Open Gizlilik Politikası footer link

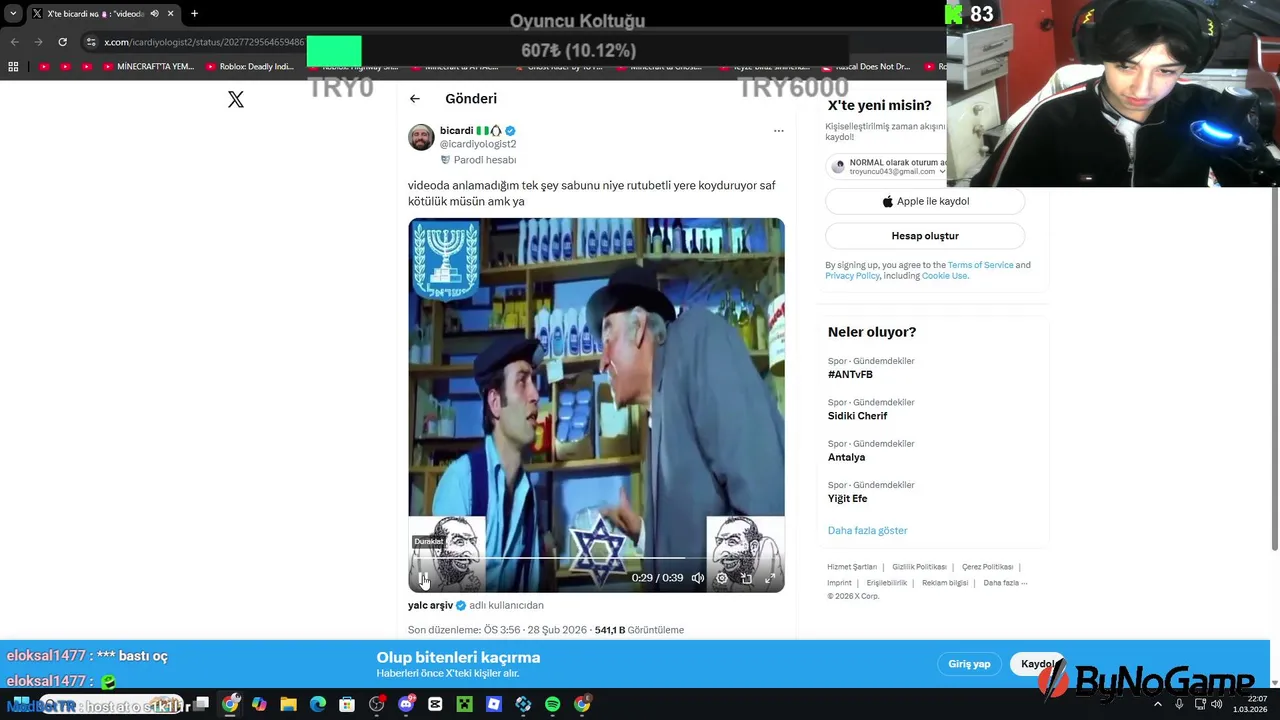pos(918,567)
